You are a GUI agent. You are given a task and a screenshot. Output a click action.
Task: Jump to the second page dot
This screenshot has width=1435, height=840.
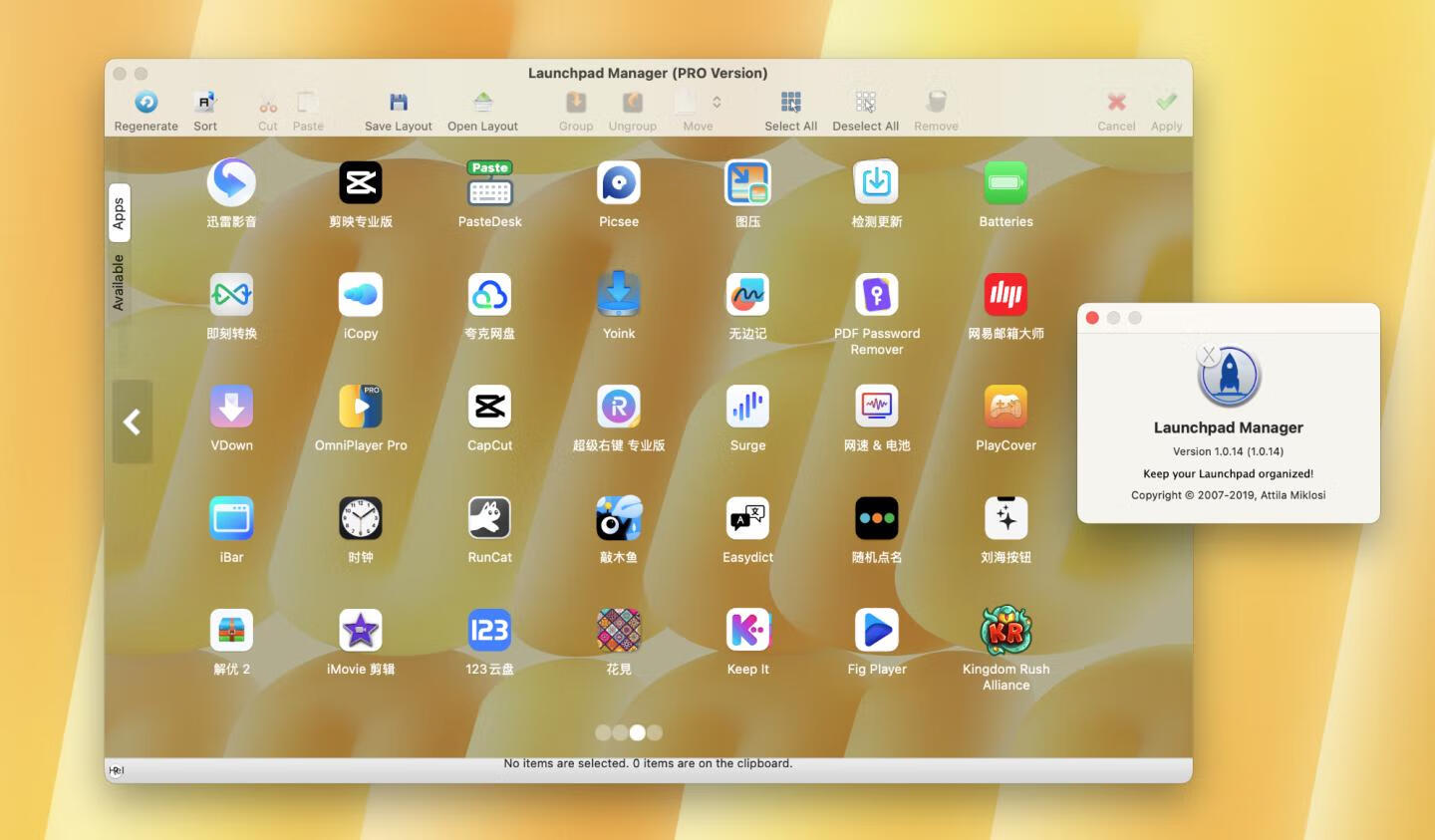[x=620, y=732]
